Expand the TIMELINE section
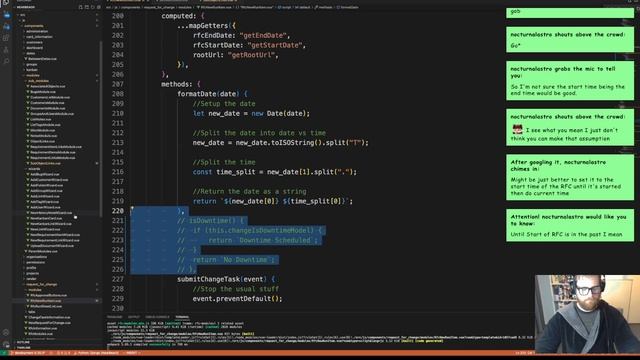The width and height of the screenshot is (640, 360). 23,347
